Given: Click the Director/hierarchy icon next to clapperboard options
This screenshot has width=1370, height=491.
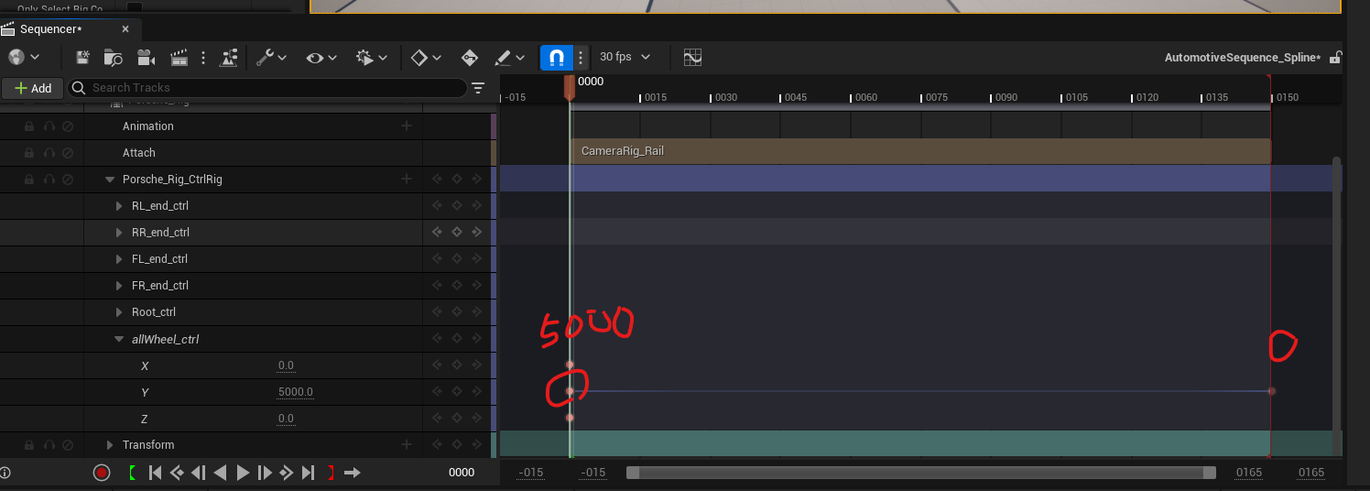Looking at the screenshot, I should [x=229, y=57].
